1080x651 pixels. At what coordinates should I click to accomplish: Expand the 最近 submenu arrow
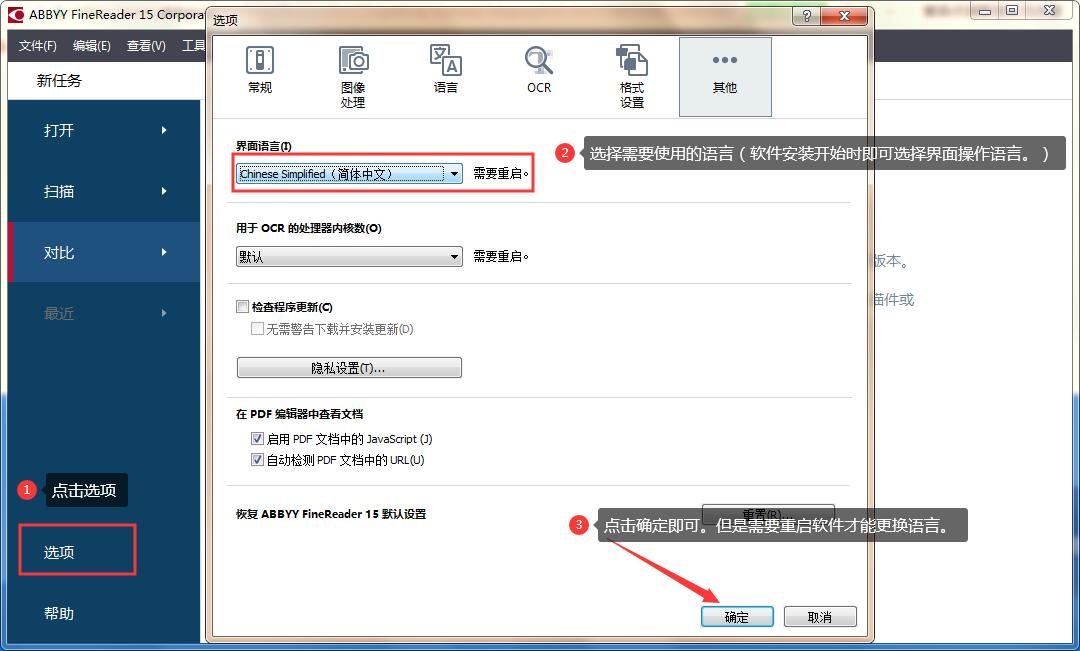click(x=164, y=313)
